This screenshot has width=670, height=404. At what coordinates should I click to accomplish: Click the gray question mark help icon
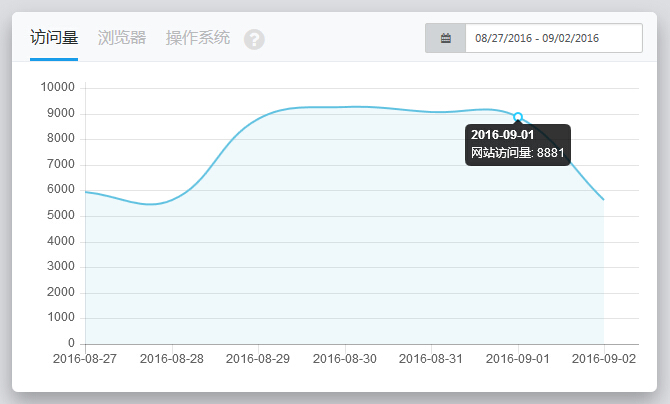[x=254, y=39]
